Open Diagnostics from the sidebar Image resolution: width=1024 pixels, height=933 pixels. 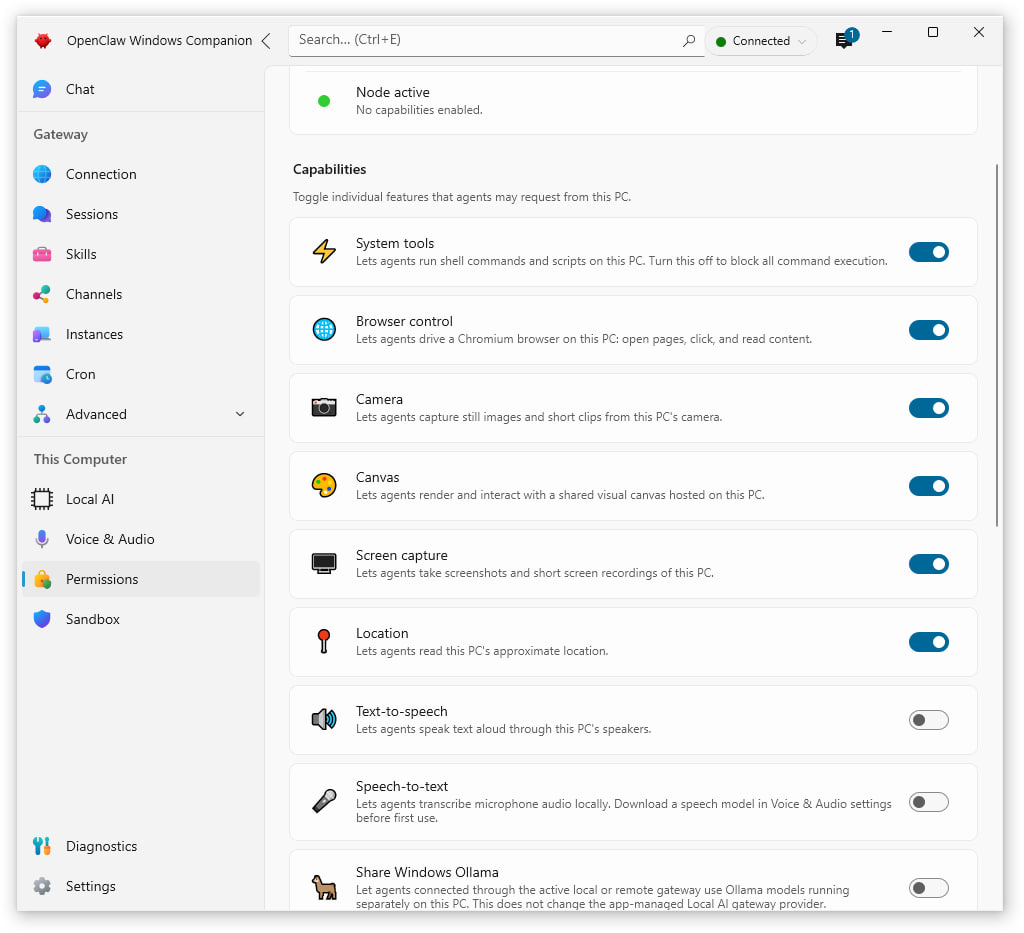tap(141, 846)
